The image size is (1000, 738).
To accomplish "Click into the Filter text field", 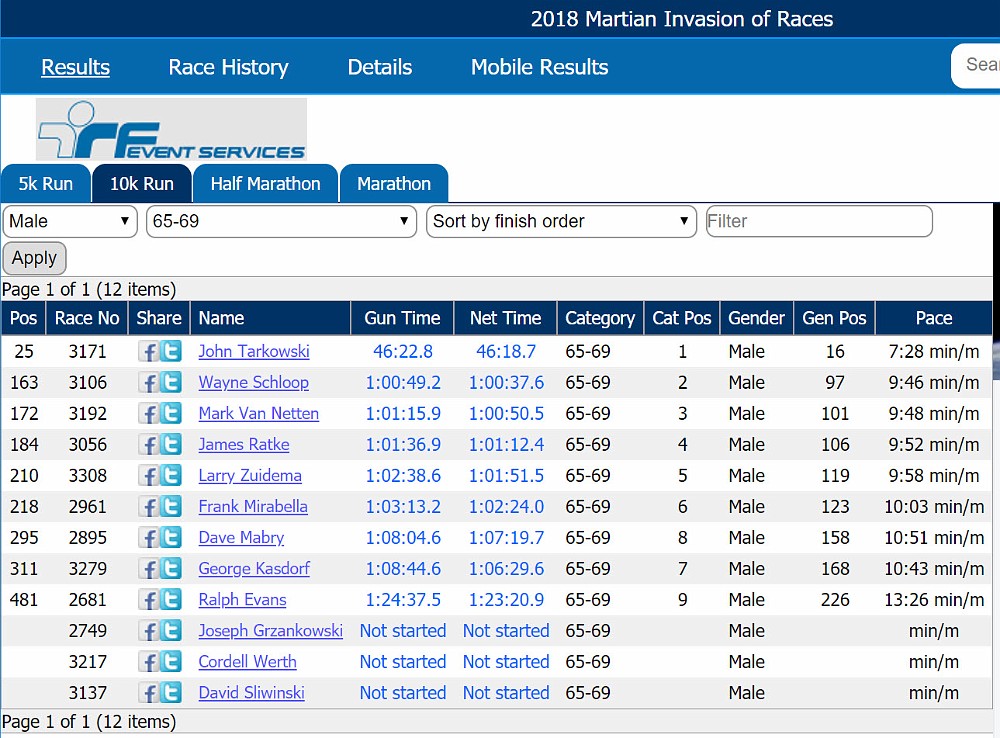I will point(819,221).
